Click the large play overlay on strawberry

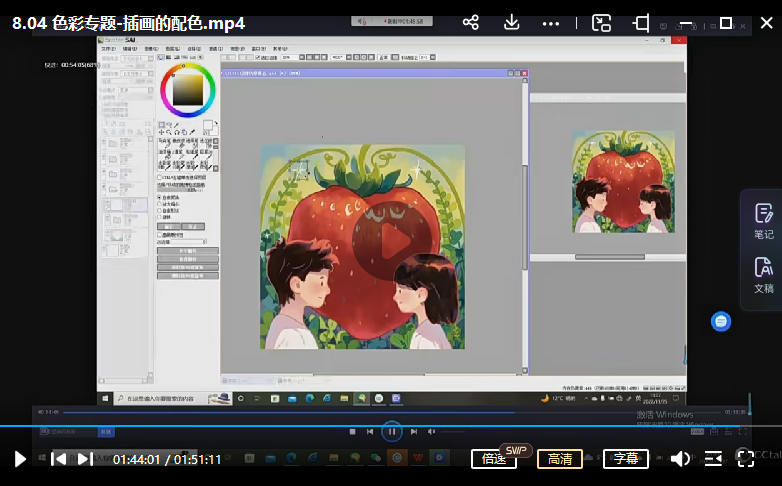click(391, 241)
